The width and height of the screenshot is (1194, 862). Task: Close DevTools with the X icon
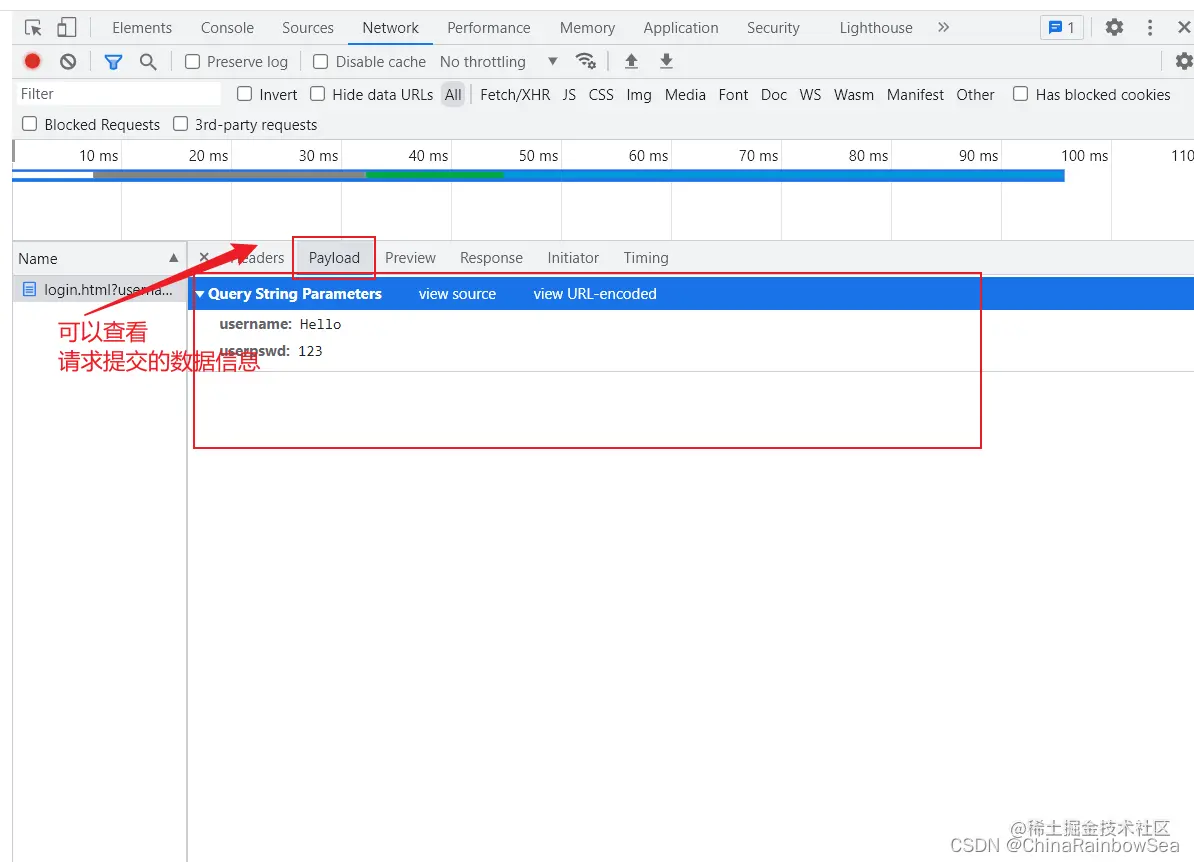click(x=1184, y=27)
